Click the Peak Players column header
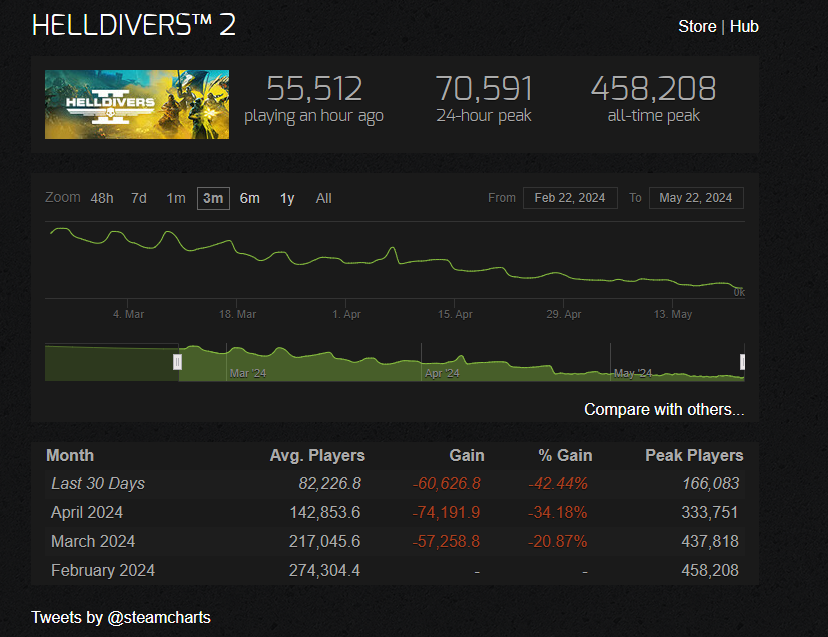828x637 pixels. coord(694,455)
